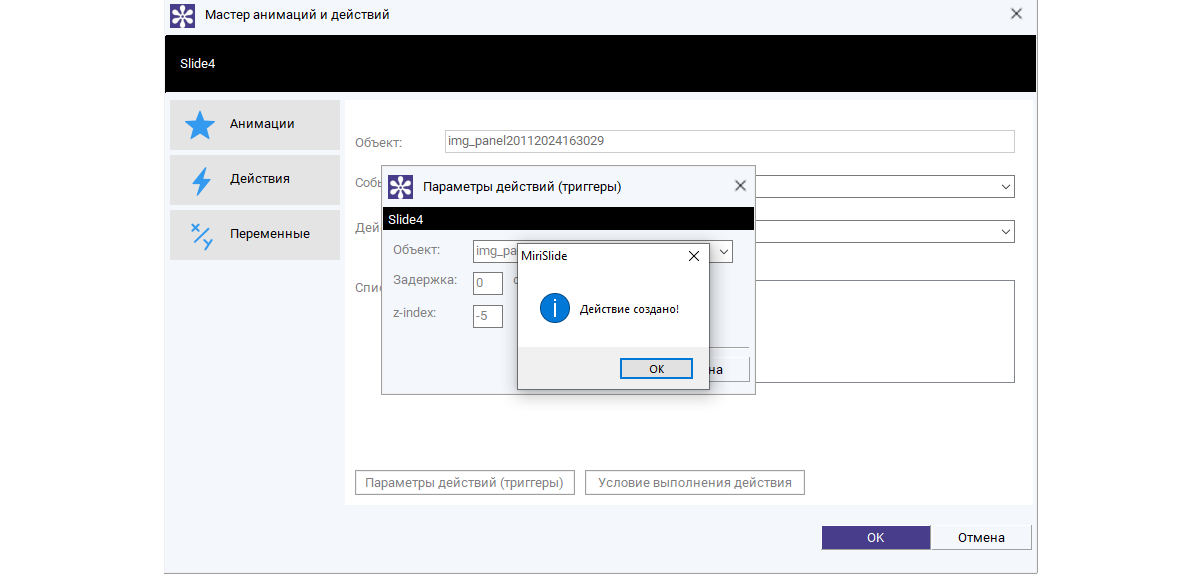Click the 'Действие создано!' message text
The image size is (1200, 574).
point(629,309)
